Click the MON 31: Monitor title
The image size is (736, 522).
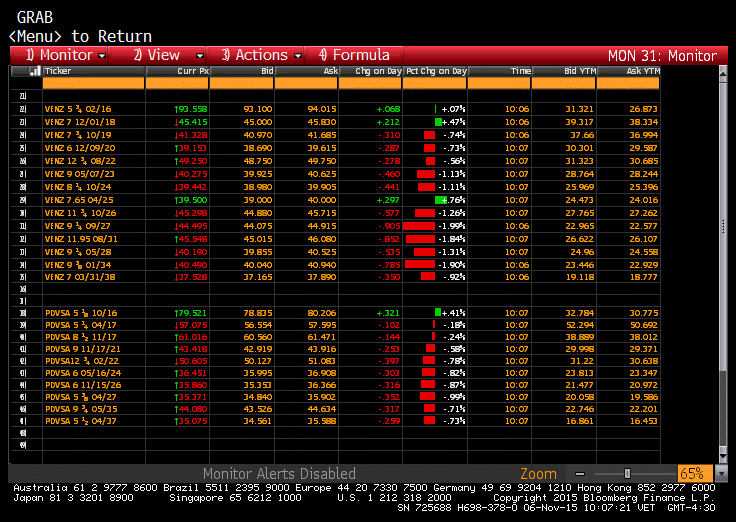pyautogui.click(x=662, y=56)
